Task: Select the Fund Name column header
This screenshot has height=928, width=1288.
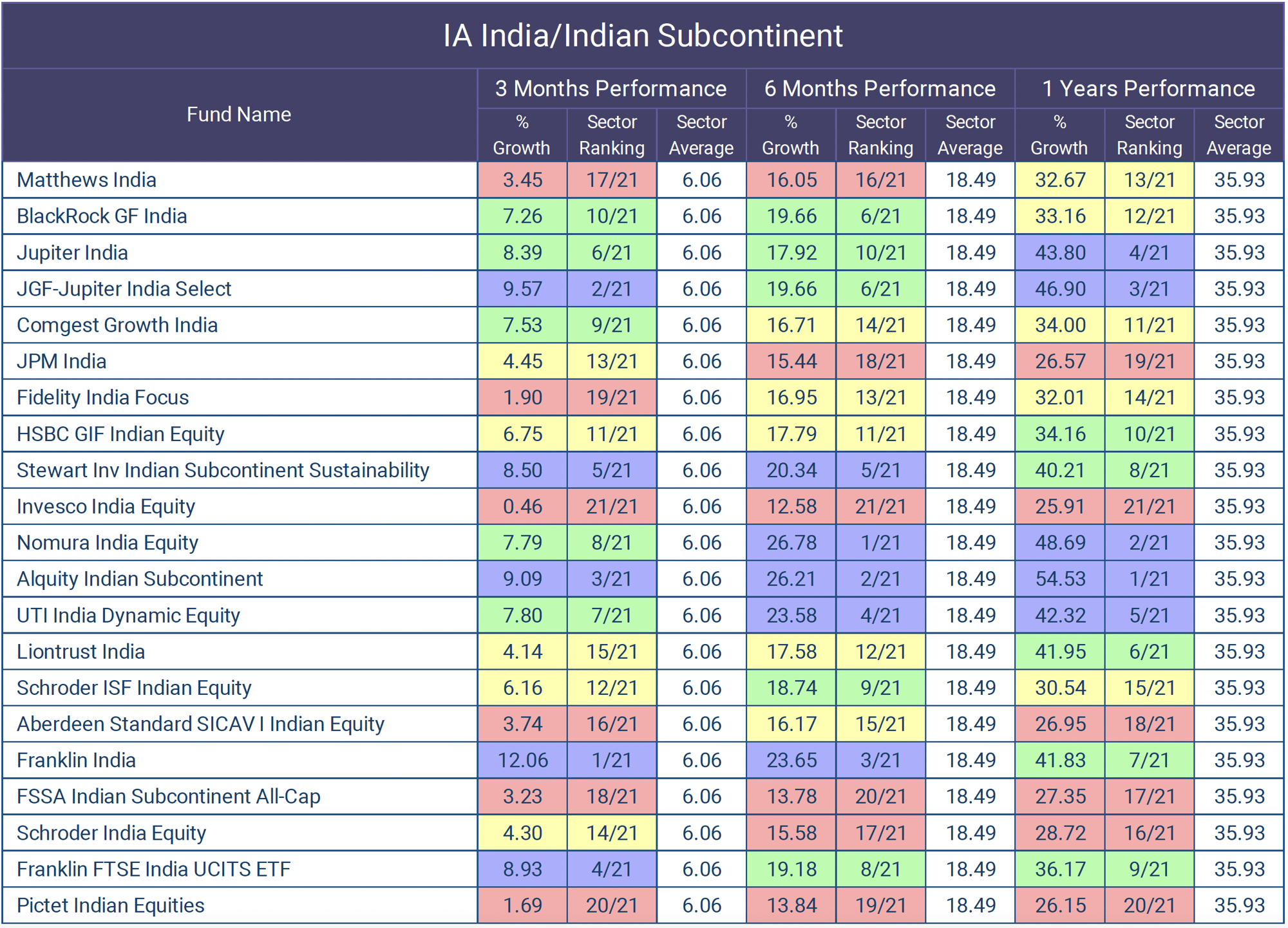Action: [x=239, y=114]
